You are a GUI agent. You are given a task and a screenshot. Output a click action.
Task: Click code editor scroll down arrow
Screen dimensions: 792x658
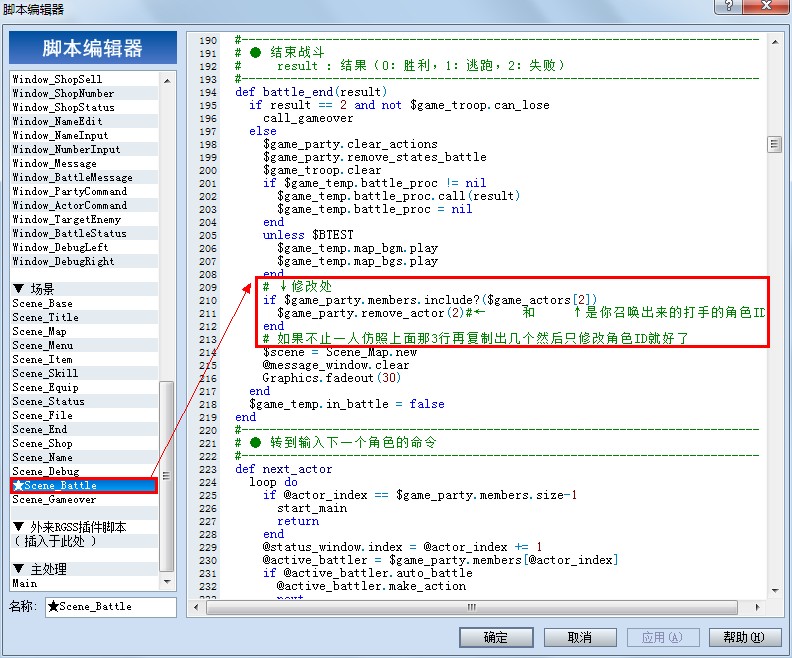[x=775, y=590]
